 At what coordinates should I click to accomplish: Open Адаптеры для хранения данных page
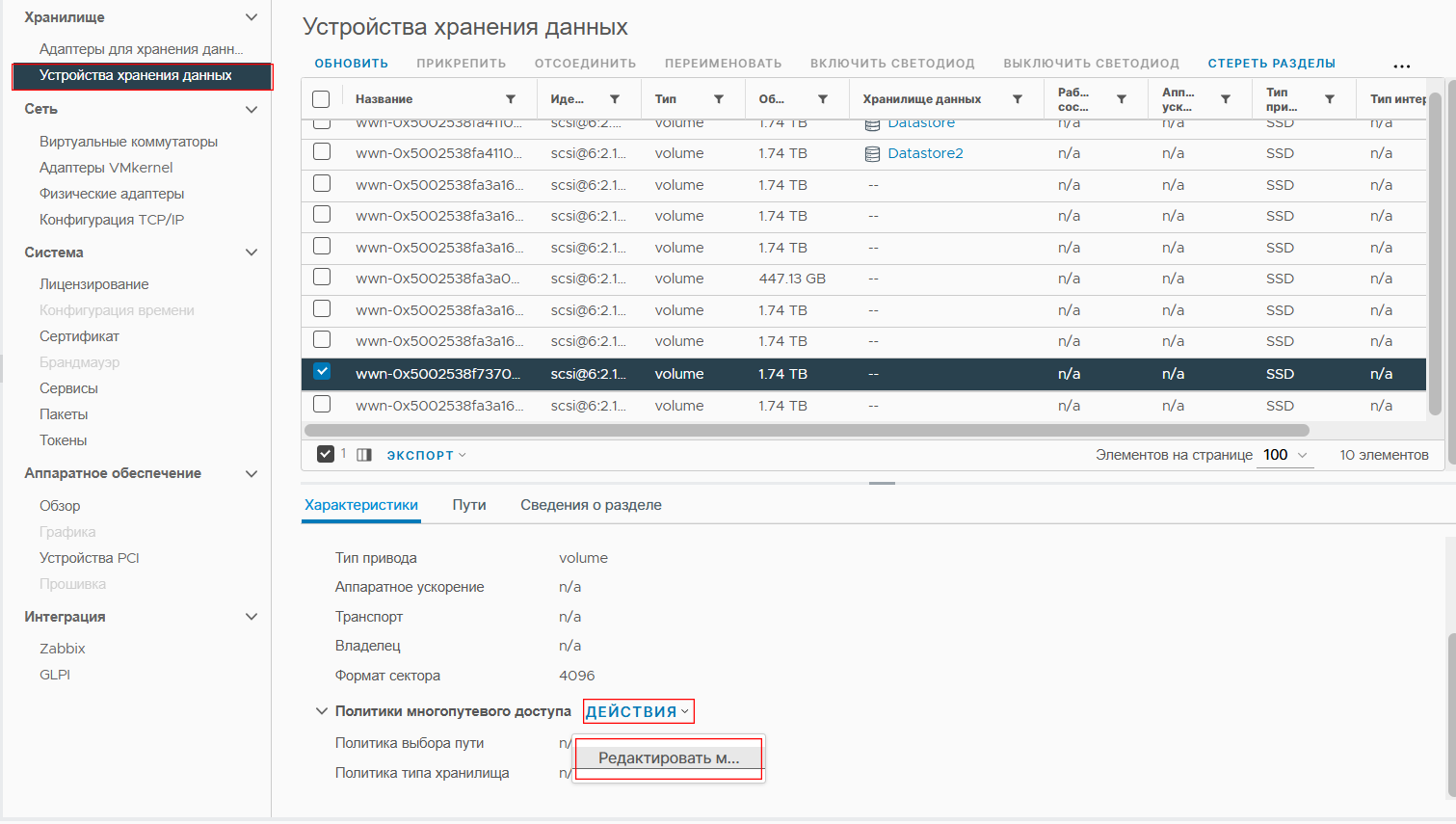click(x=141, y=49)
